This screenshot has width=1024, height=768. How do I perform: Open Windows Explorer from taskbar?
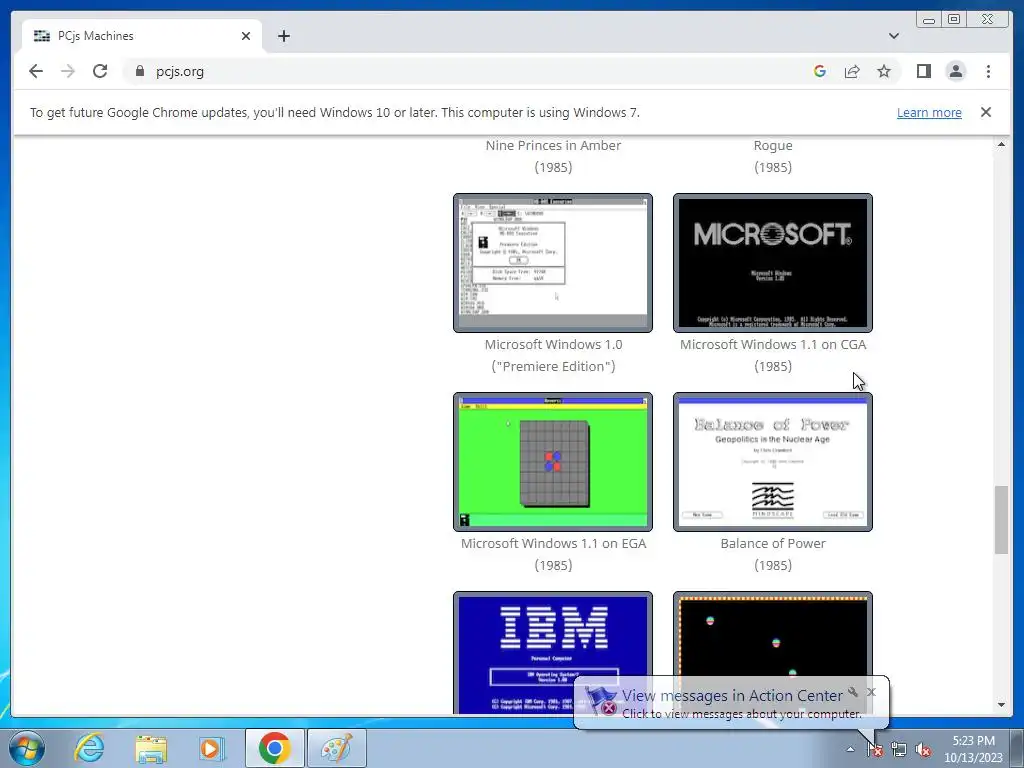click(151, 748)
